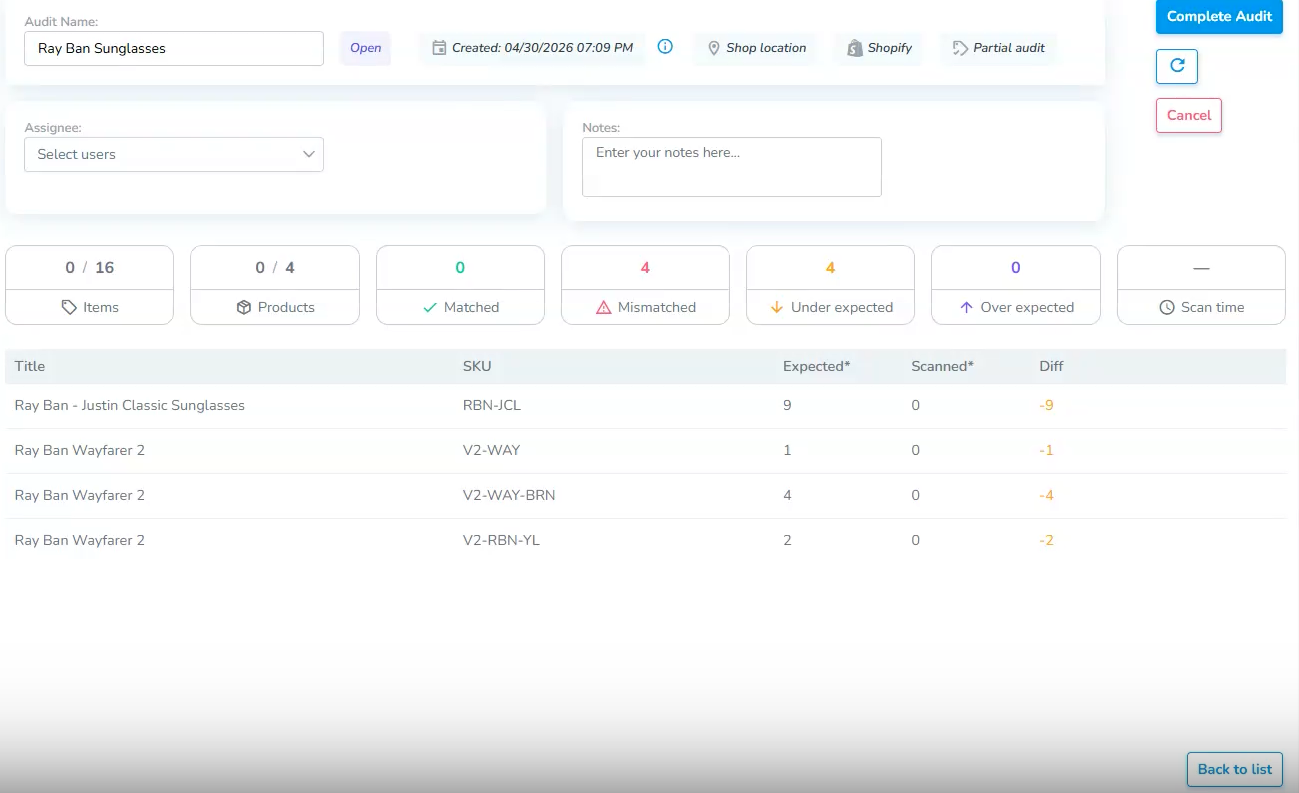Click the -1 diff value
This screenshot has height=793, width=1299.
point(1046,450)
